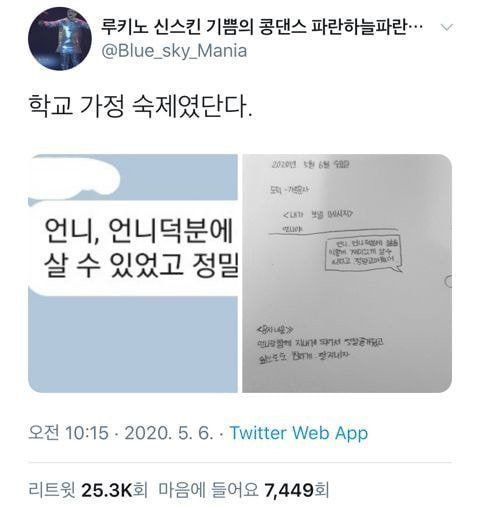The width and height of the screenshot is (480, 509).
Task: Click the empty blue area under chat bubble
Action: pyautogui.click(x=133, y=343)
